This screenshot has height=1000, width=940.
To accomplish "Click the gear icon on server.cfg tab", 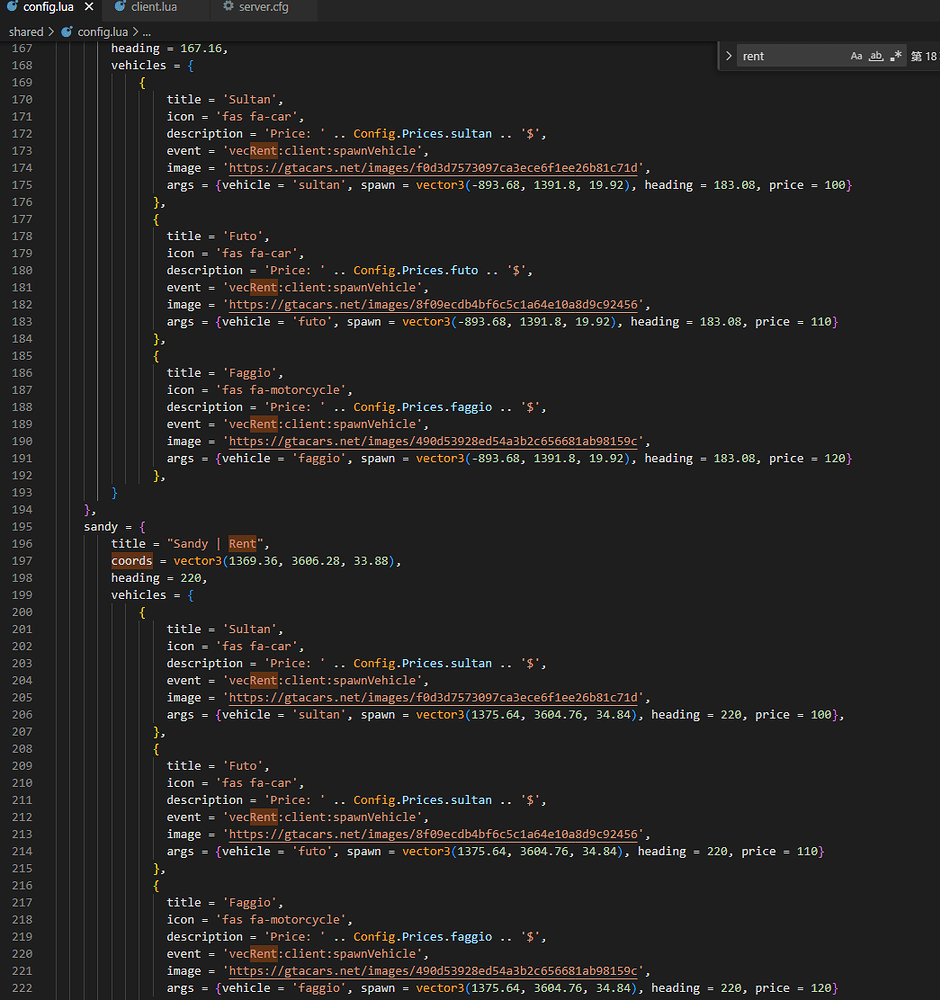I will point(228,7).
